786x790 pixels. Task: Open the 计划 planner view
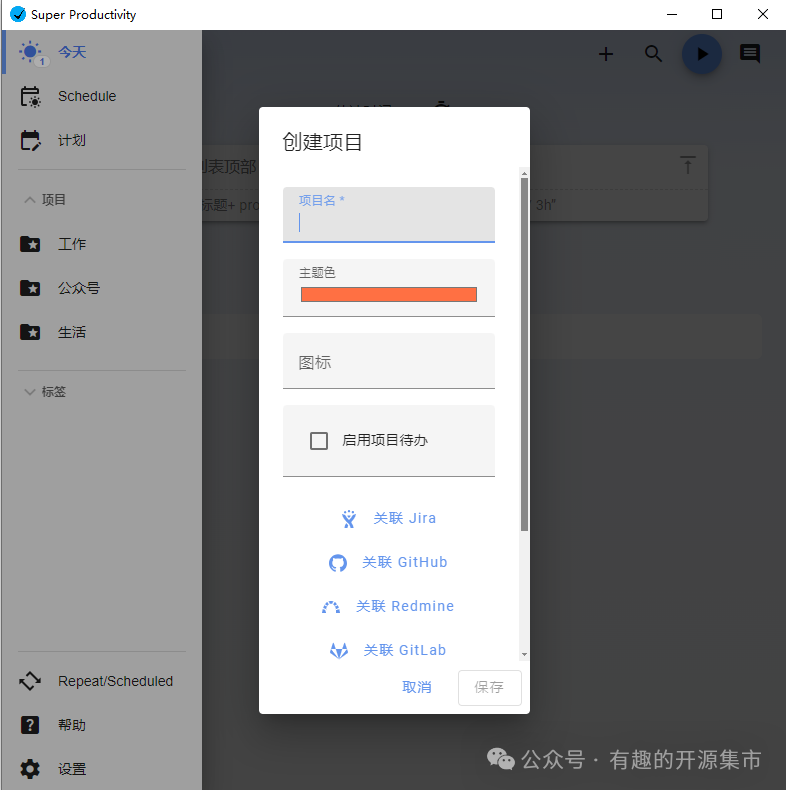coord(101,140)
